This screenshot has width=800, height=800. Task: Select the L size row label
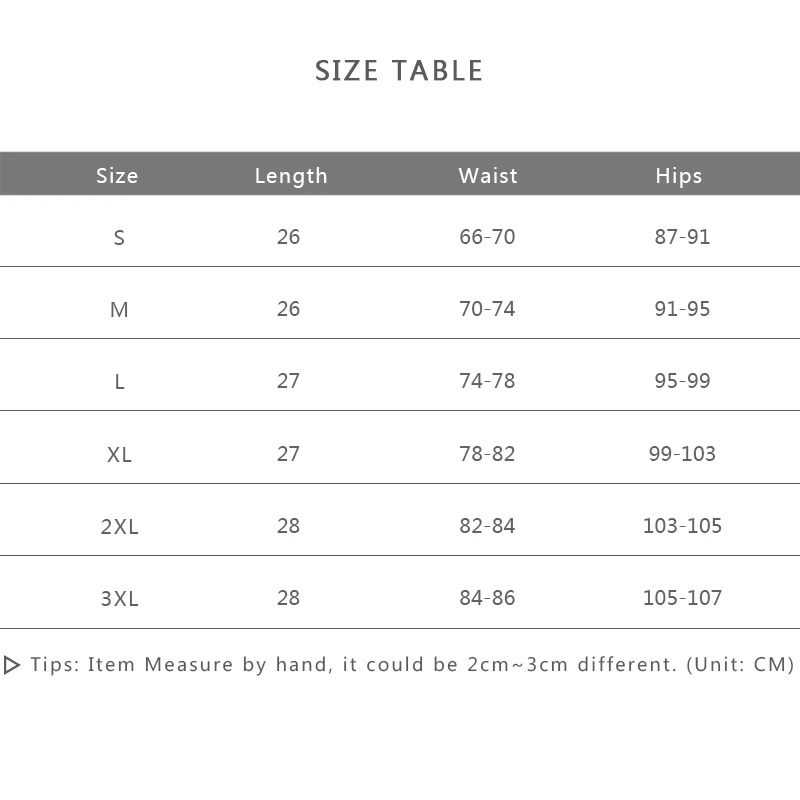[x=120, y=382]
